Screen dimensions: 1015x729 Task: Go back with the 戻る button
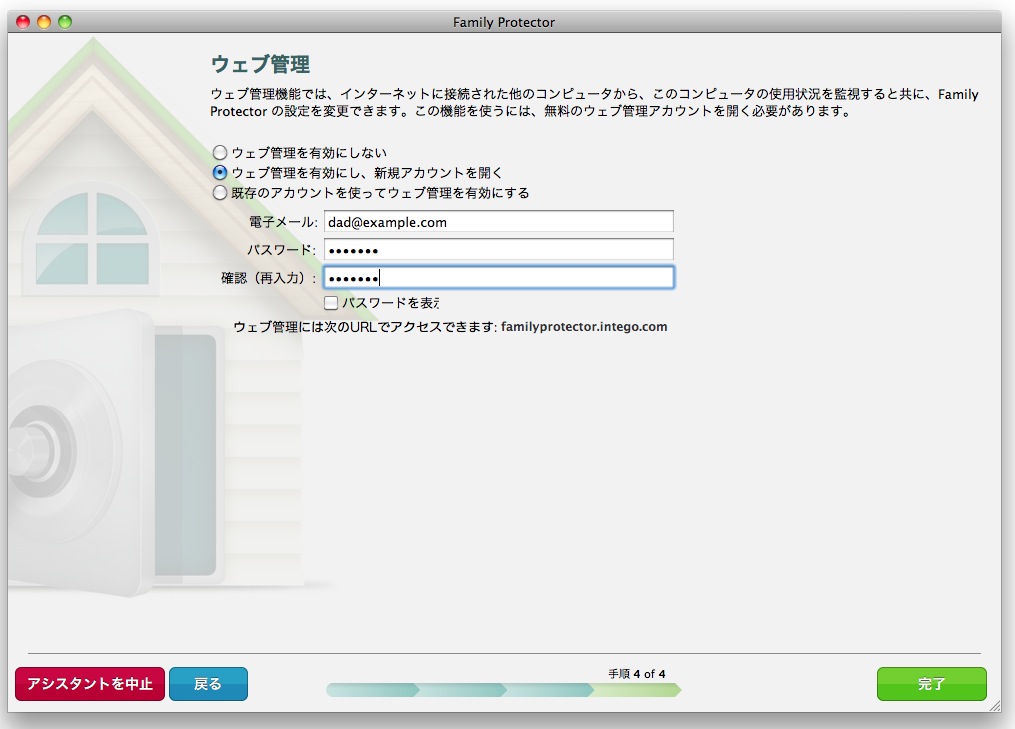pos(208,684)
